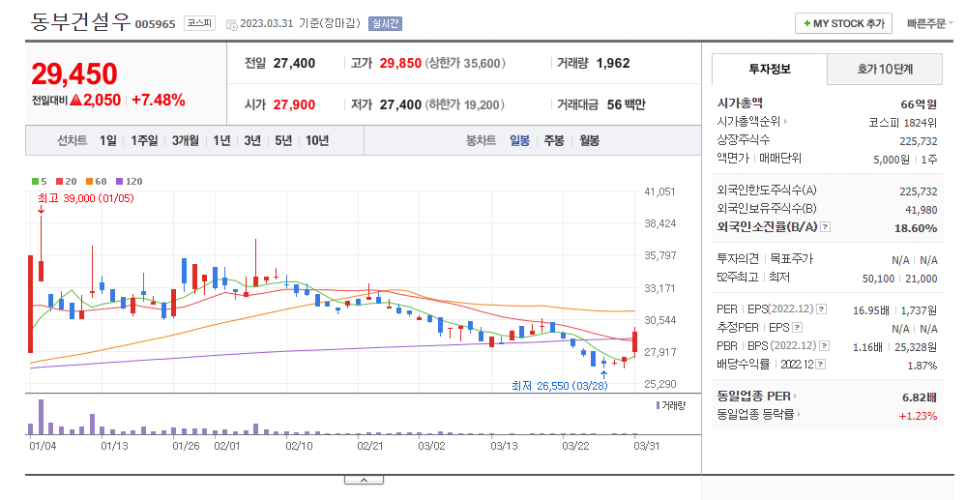The width and height of the screenshot is (966, 500).
Task: Click the green 5-day moving average legend
Action: pyautogui.click(x=39, y=181)
